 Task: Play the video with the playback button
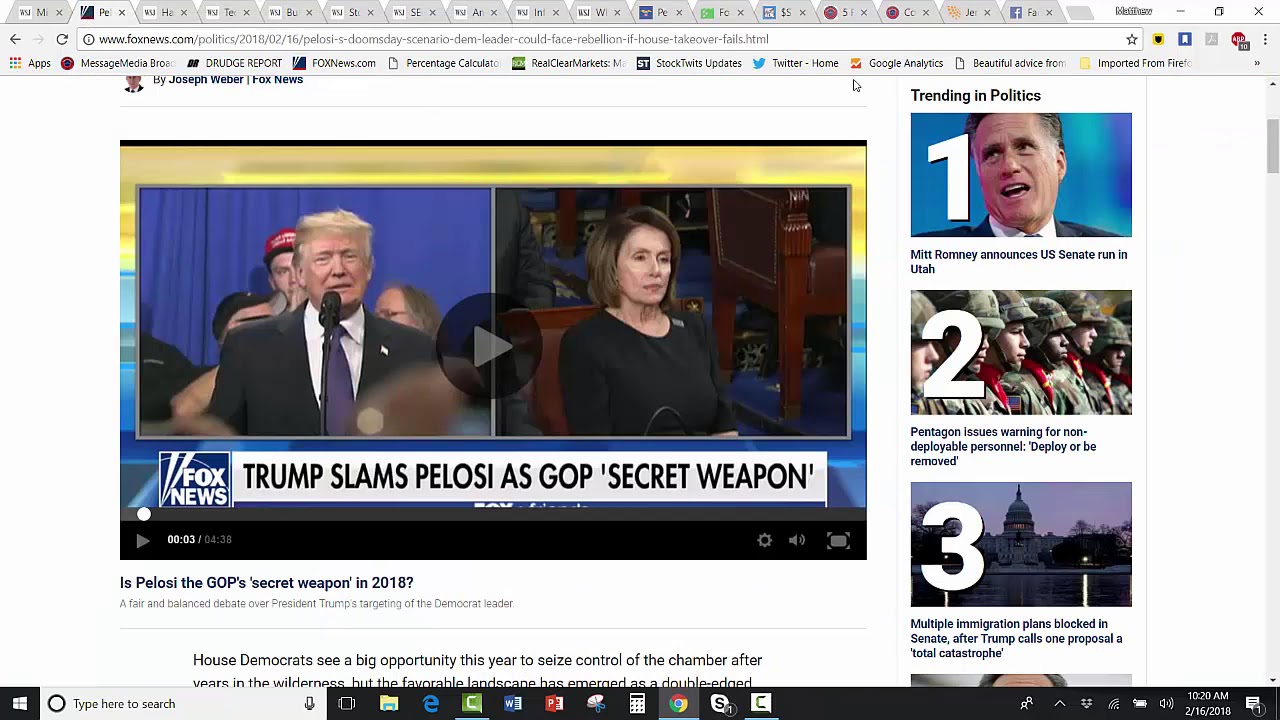click(142, 540)
